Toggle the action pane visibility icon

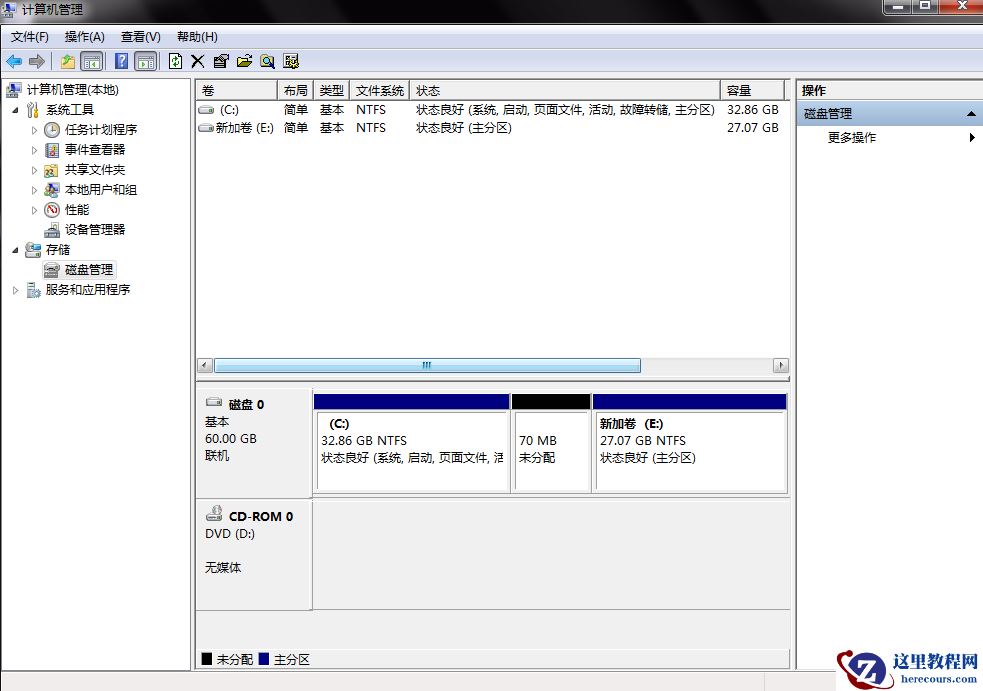click(145, 60)
